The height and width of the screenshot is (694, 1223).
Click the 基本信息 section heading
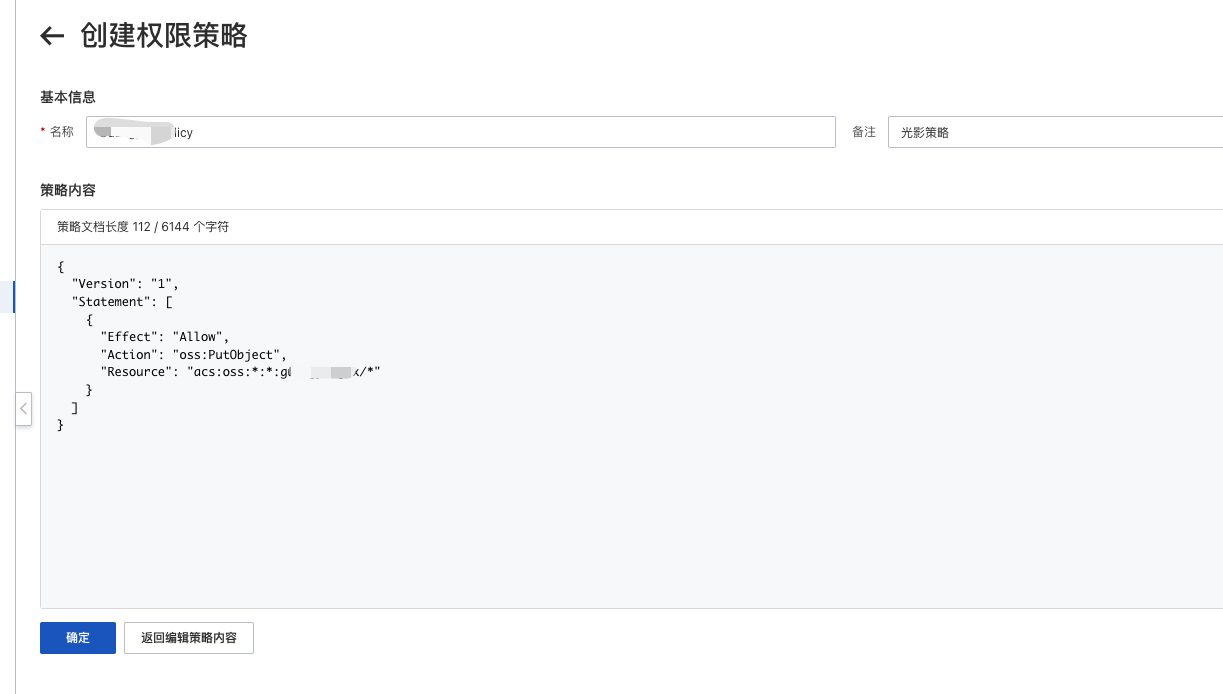[68, 97]
